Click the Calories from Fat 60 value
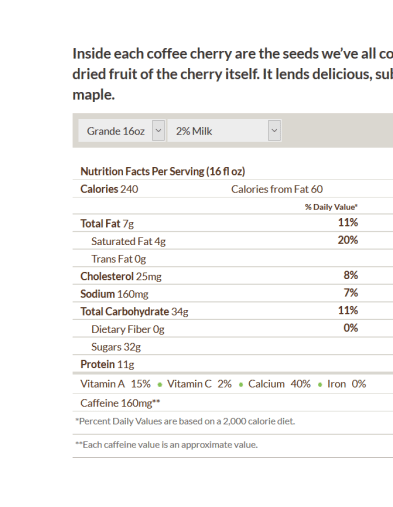393x507 pixels. point(277,189)
